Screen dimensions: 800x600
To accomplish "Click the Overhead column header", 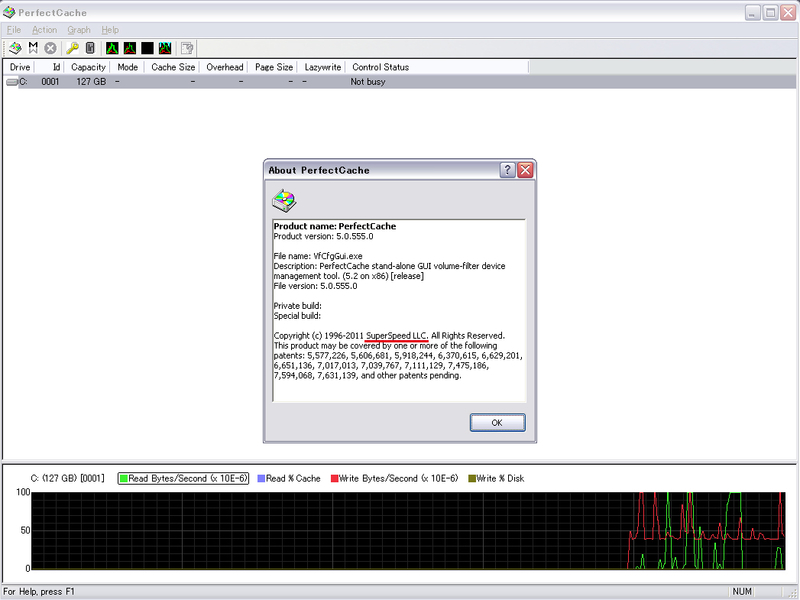I will [224, 67].
